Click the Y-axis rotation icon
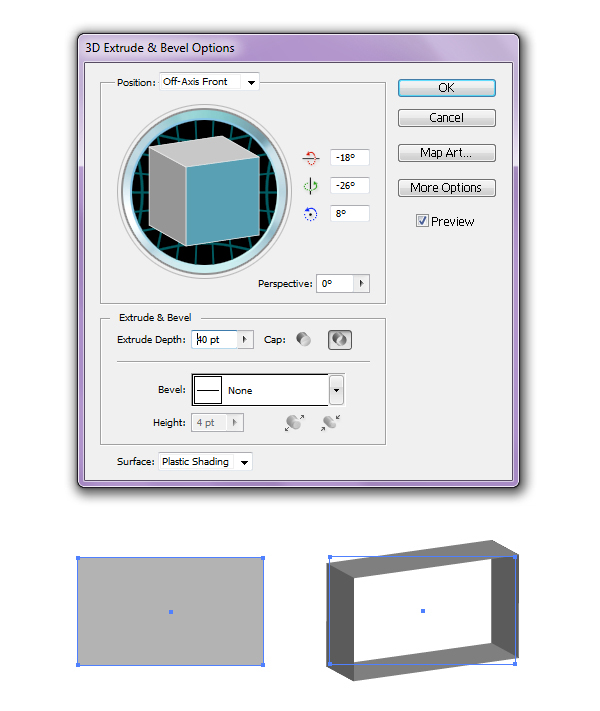Screen dimensions: 600x711 coord(311,185)
